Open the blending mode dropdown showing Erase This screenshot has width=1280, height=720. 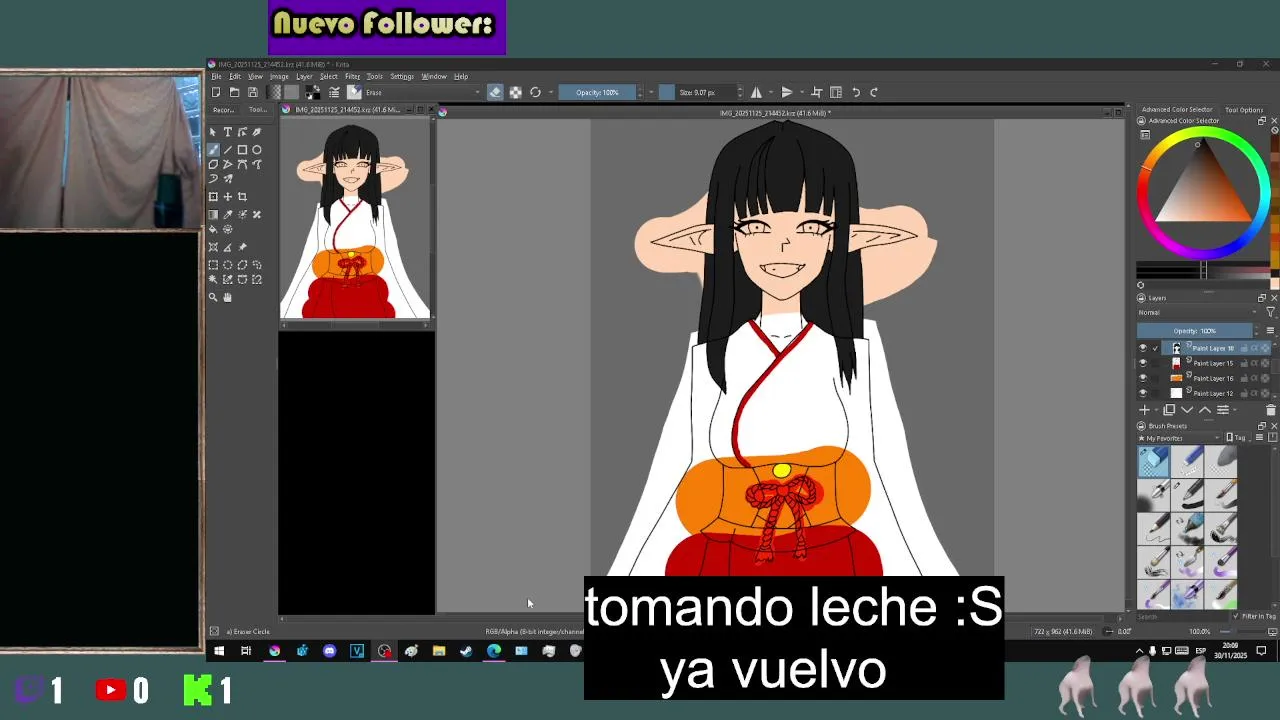point(421,92)
